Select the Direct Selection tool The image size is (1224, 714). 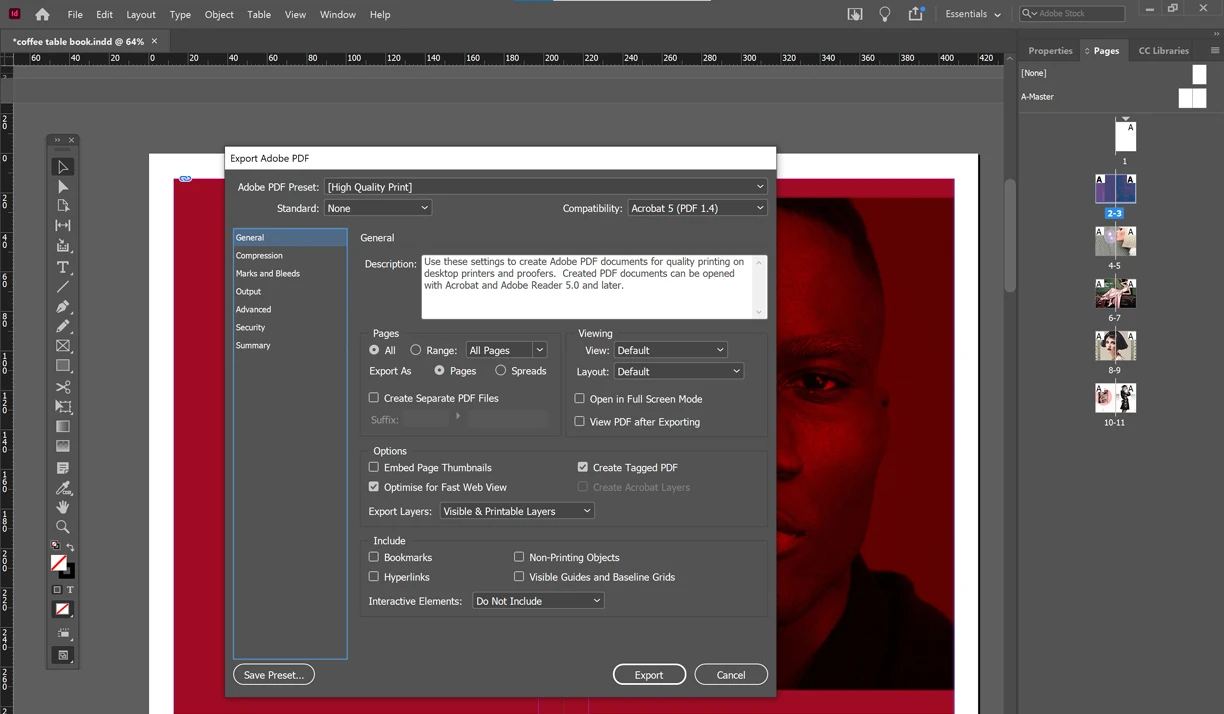pyautogui.click(x=63, y=187)
